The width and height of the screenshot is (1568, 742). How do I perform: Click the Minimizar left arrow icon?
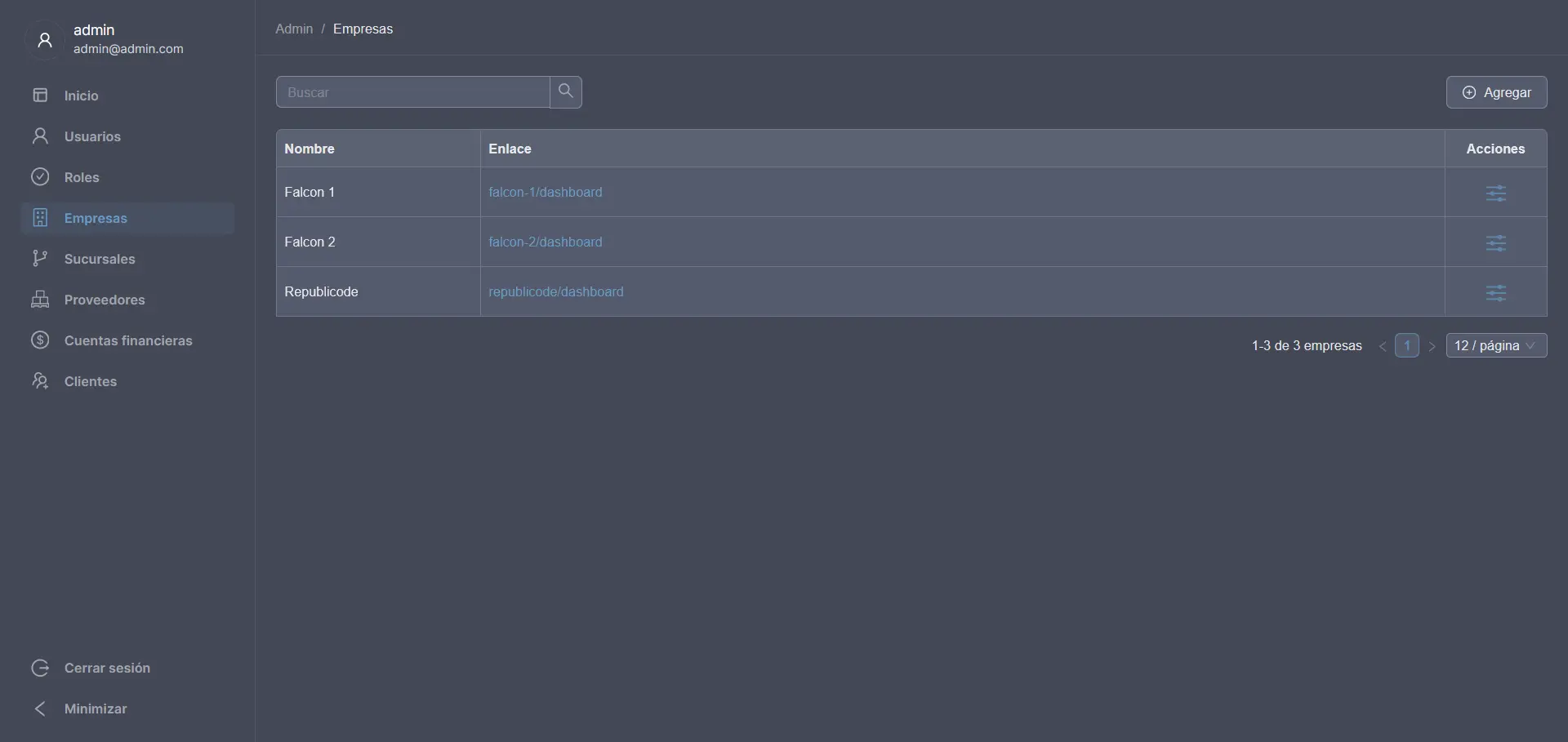click(40, 709)
